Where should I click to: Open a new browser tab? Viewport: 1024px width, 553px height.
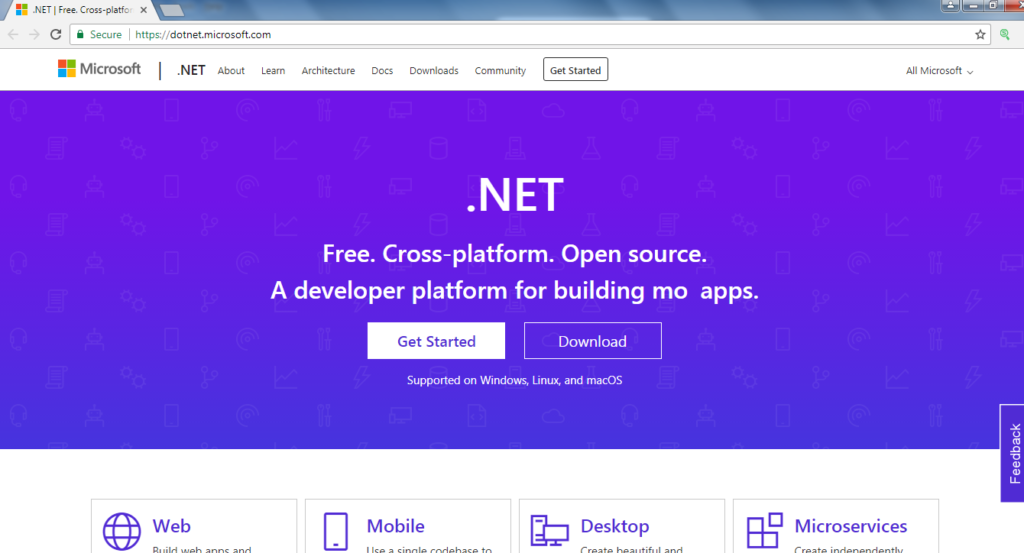click(171, 10)
